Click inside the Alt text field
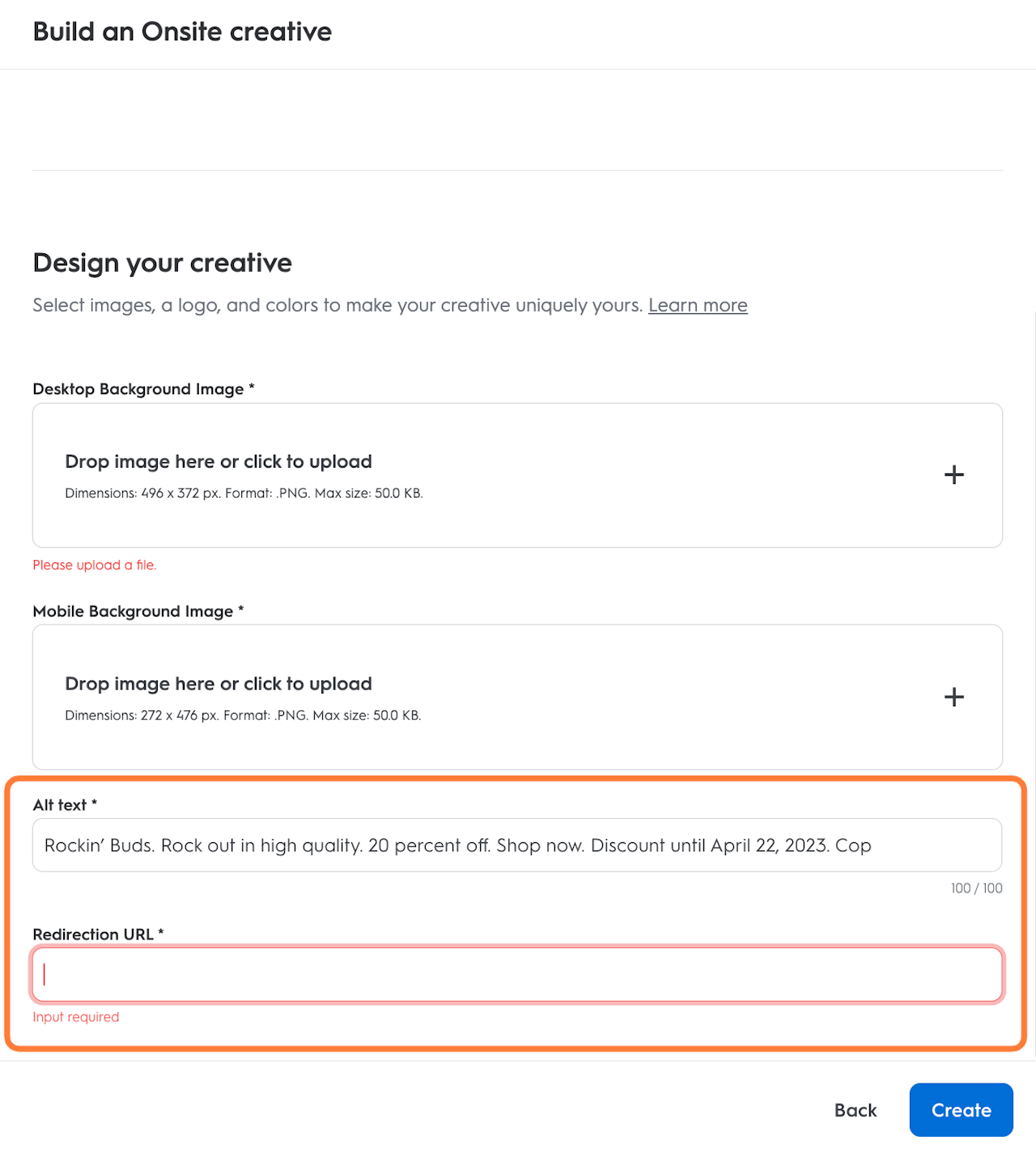The width and height of the screenshot is (1036, 1157). (516, 845)
